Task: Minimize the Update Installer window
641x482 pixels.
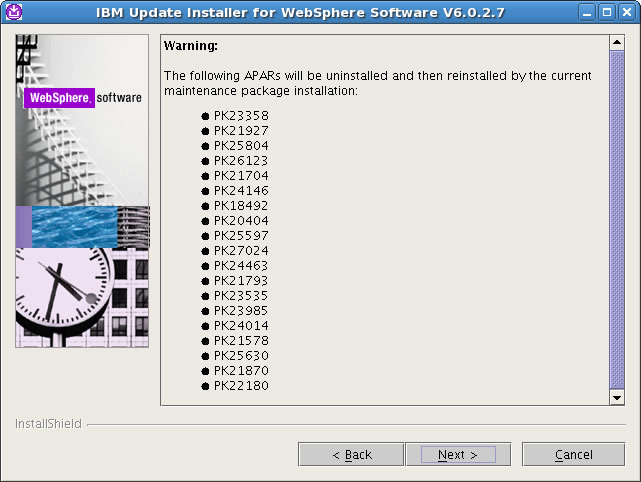Action: [x=587, y=12]
